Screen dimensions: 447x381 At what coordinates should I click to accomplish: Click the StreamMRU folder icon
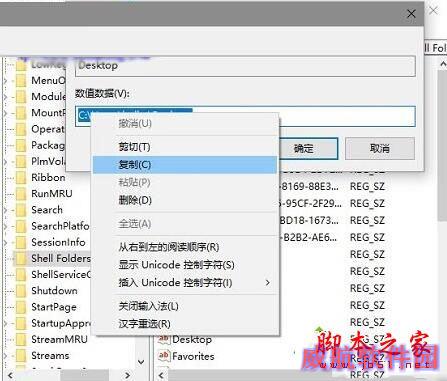[21, 339]
